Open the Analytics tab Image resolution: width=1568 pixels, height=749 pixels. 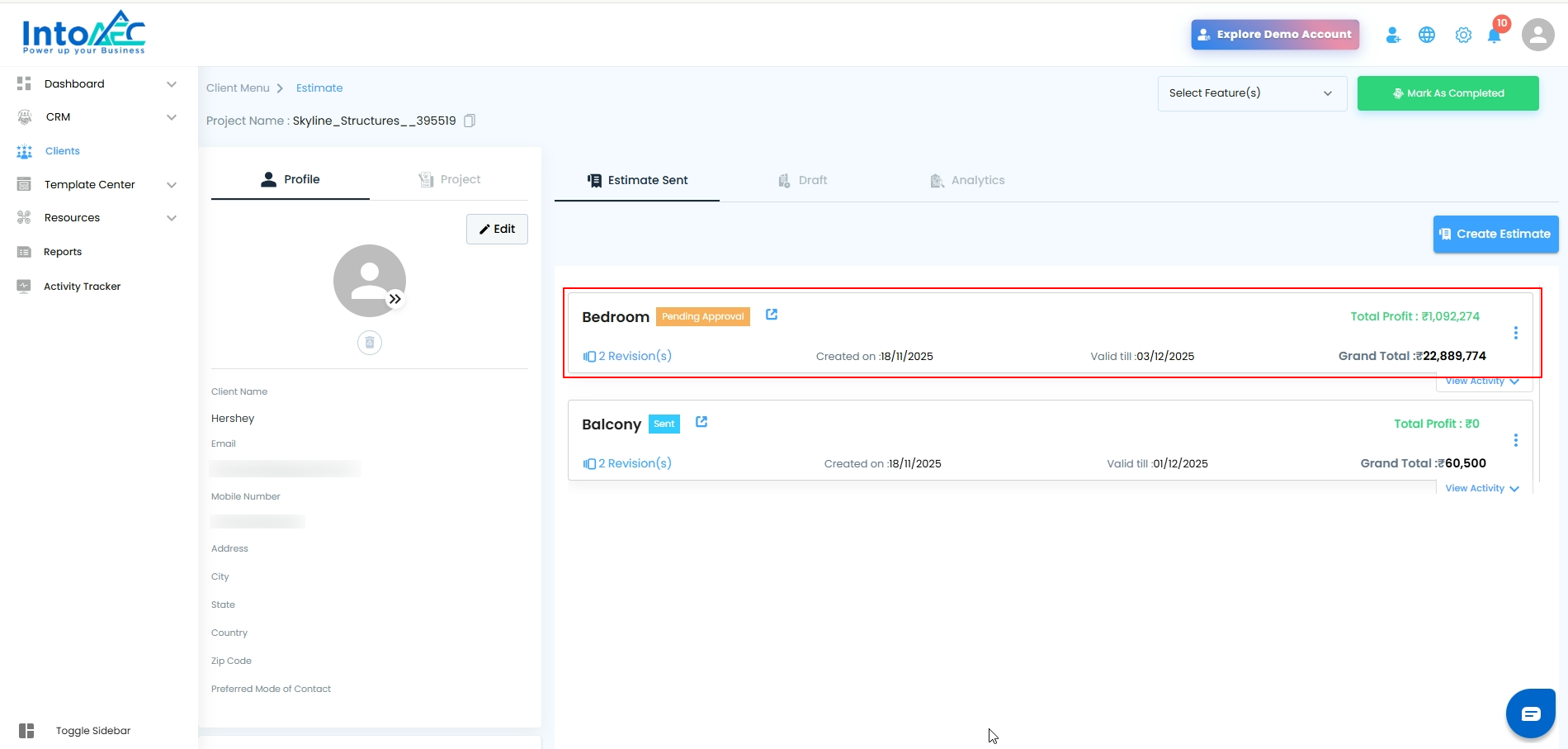pos(967,180)
